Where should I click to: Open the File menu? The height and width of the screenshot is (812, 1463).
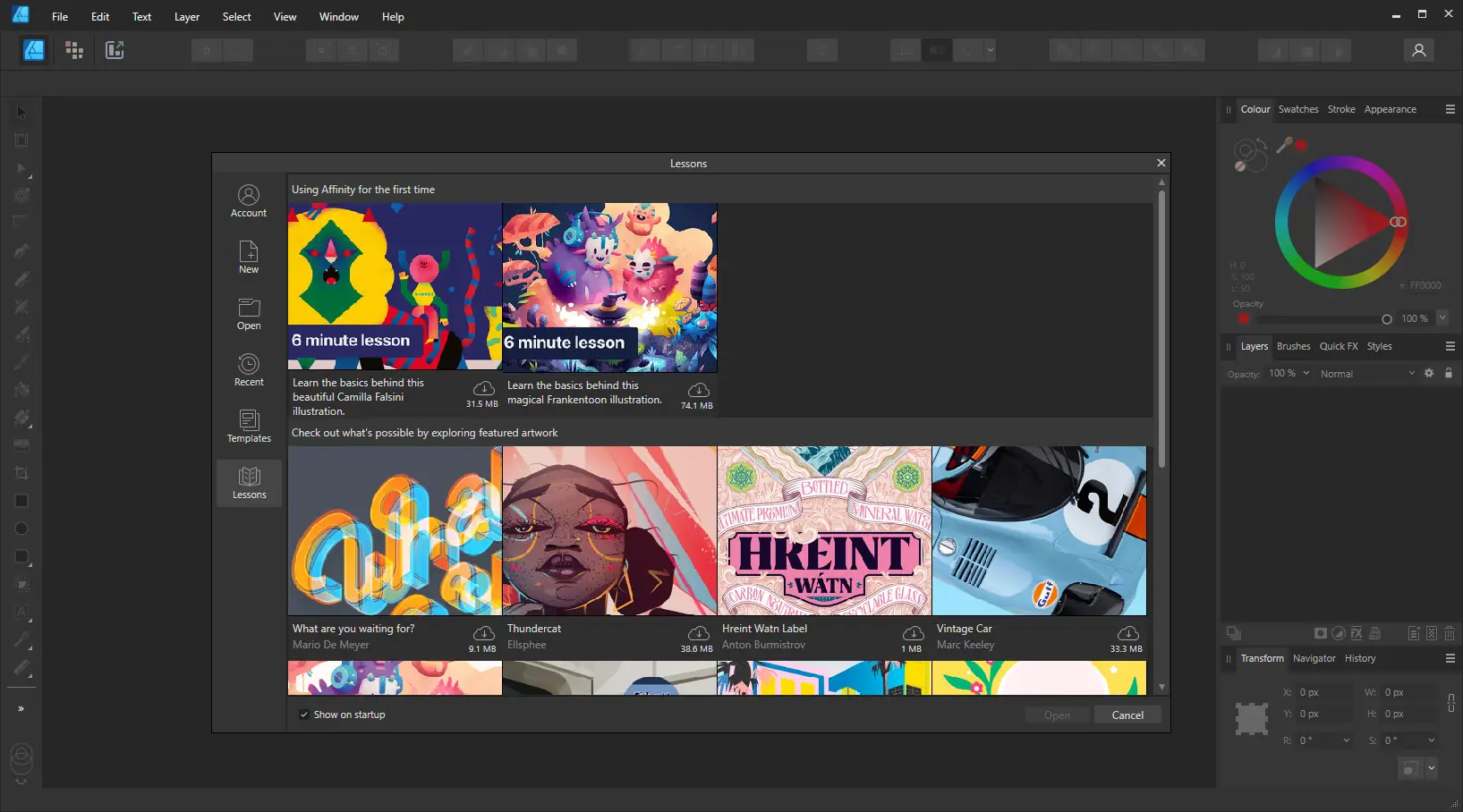tap(60, 16)
